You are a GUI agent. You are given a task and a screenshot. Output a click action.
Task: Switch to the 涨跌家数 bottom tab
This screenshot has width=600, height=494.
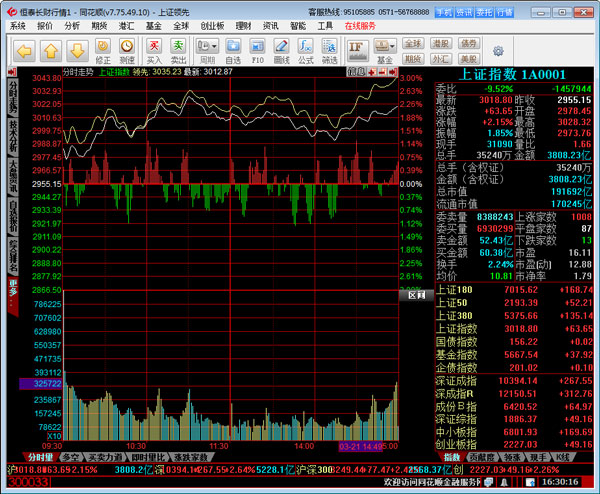point(191,457)
